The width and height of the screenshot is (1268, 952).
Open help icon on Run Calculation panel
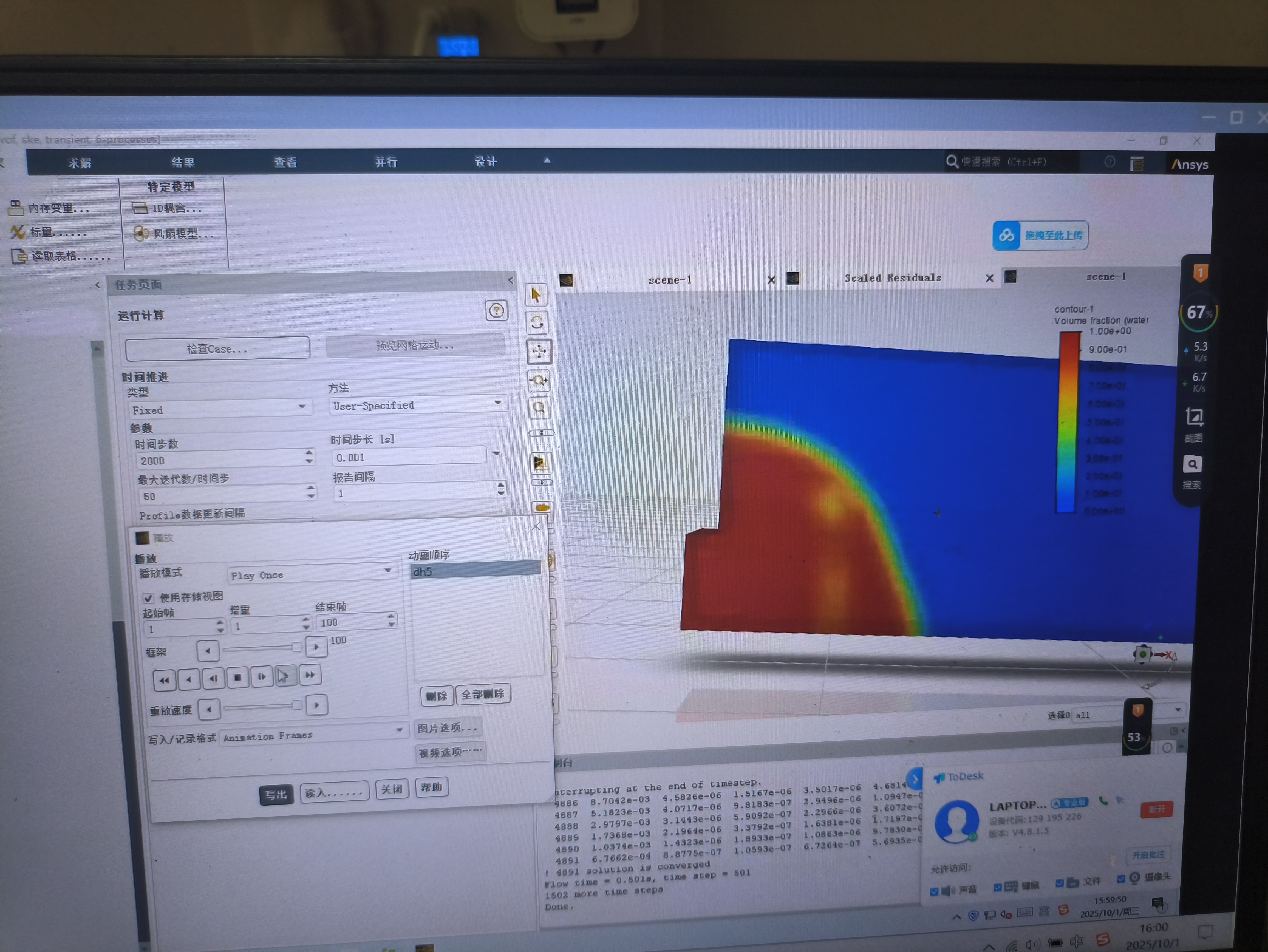point(496,311)
